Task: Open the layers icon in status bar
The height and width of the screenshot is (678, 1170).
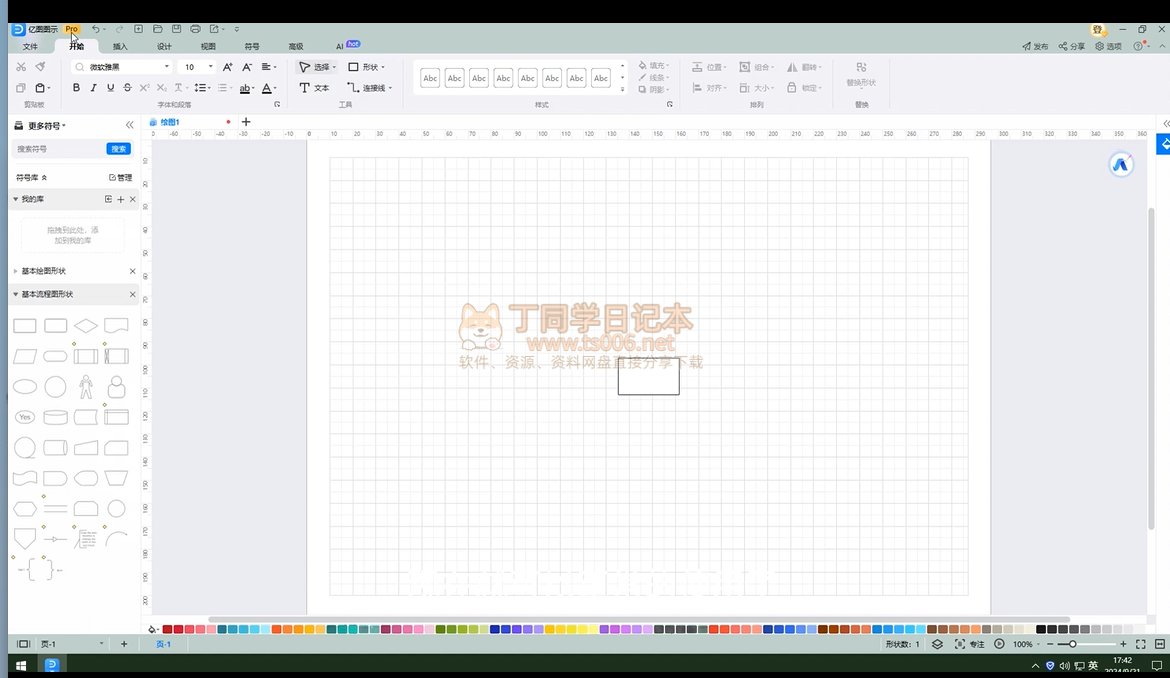Action: coord(937,644)
